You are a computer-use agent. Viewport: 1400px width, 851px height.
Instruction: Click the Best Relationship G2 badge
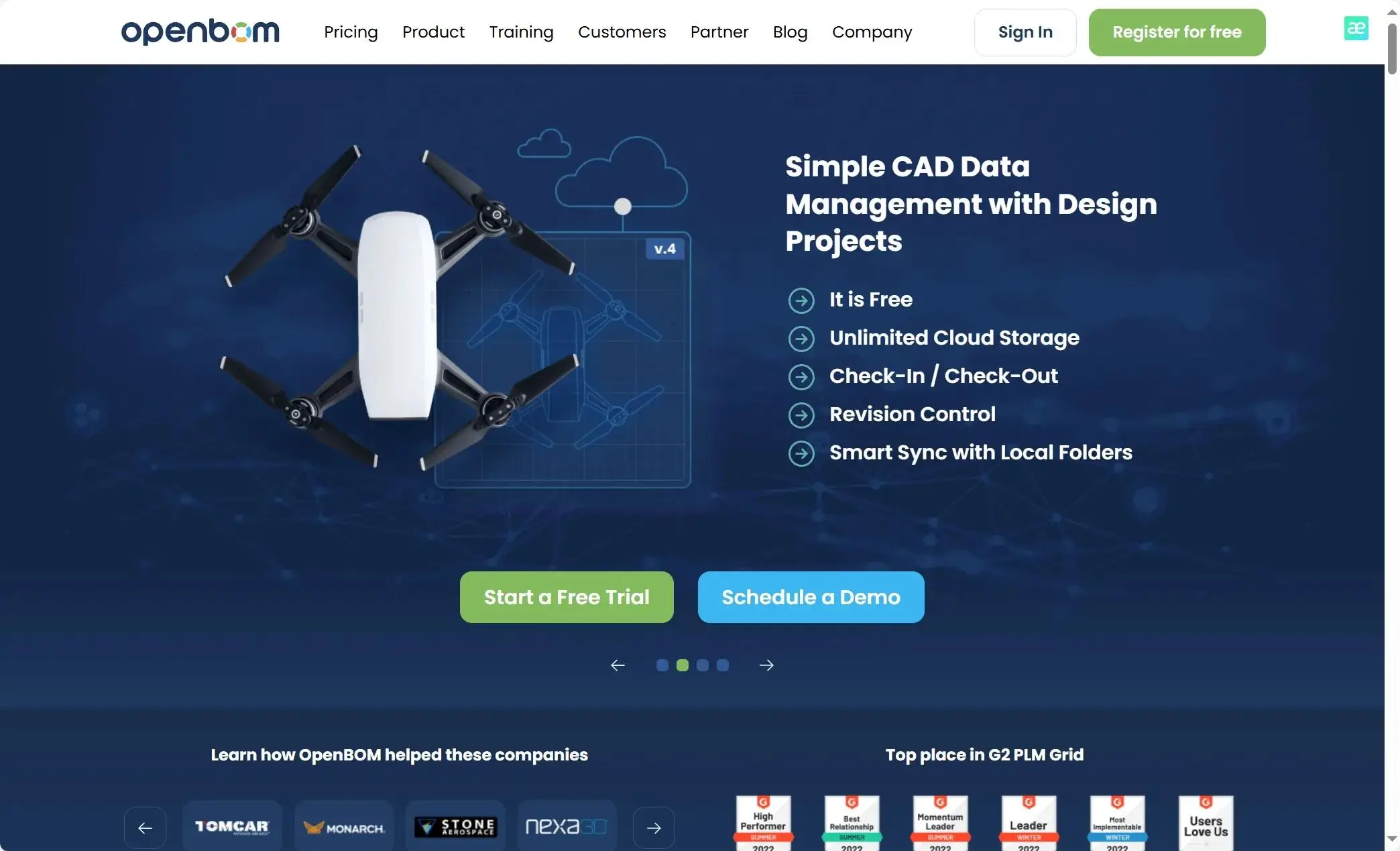(x=852, y=823)
